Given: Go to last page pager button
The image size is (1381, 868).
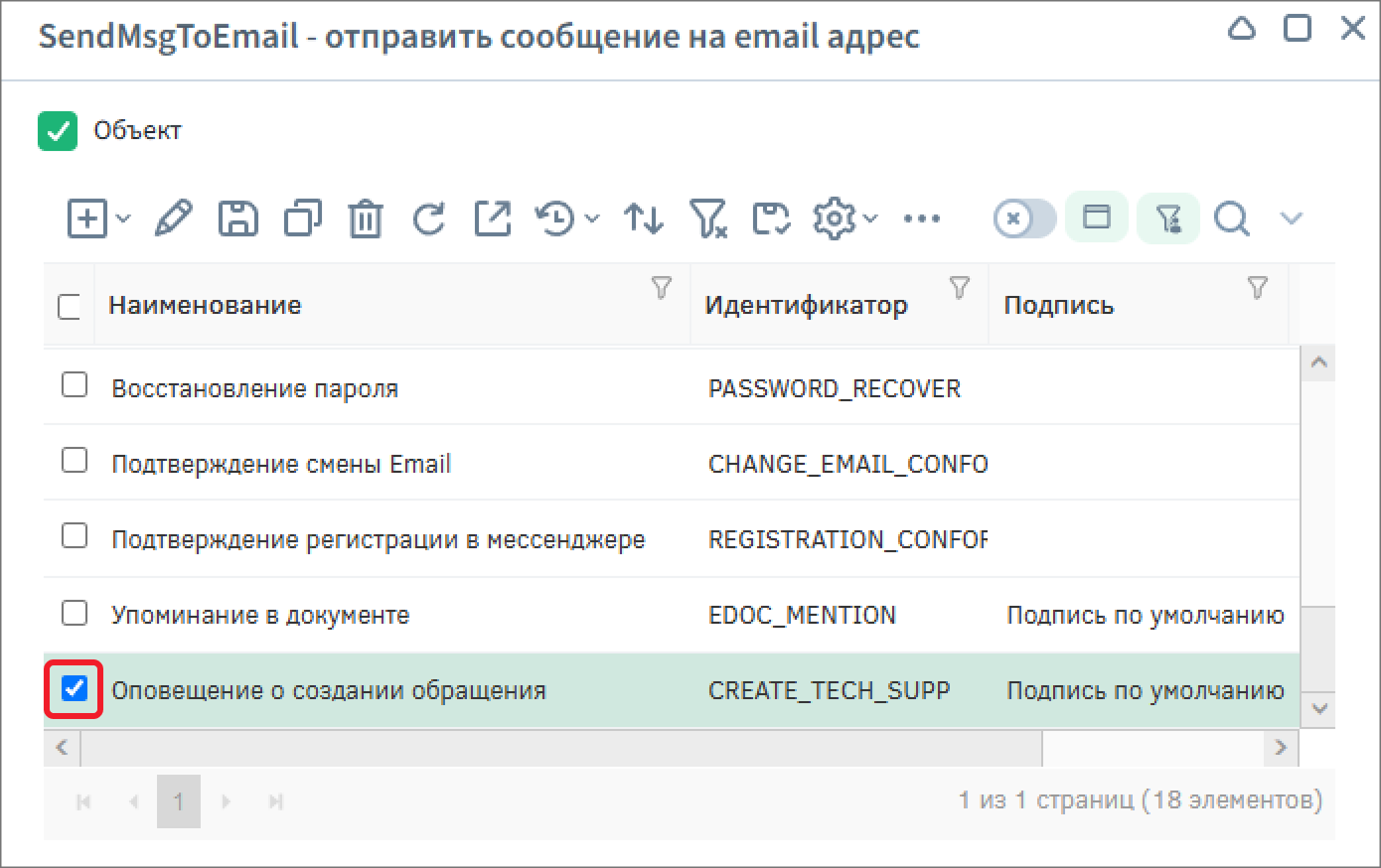Looking at the screenshot, I should pyautogui.click(x=276, y=800).
